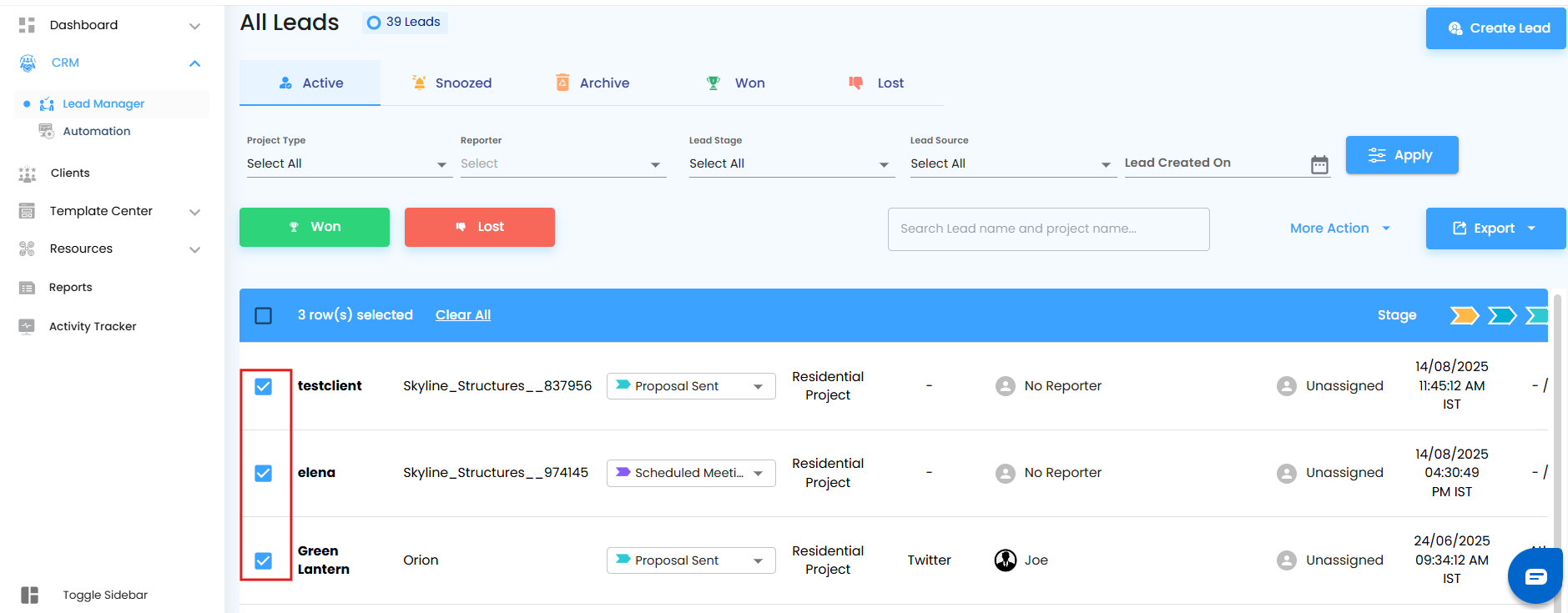
Task: Open Activity Tracker from the sidebar
Action: 92,326
